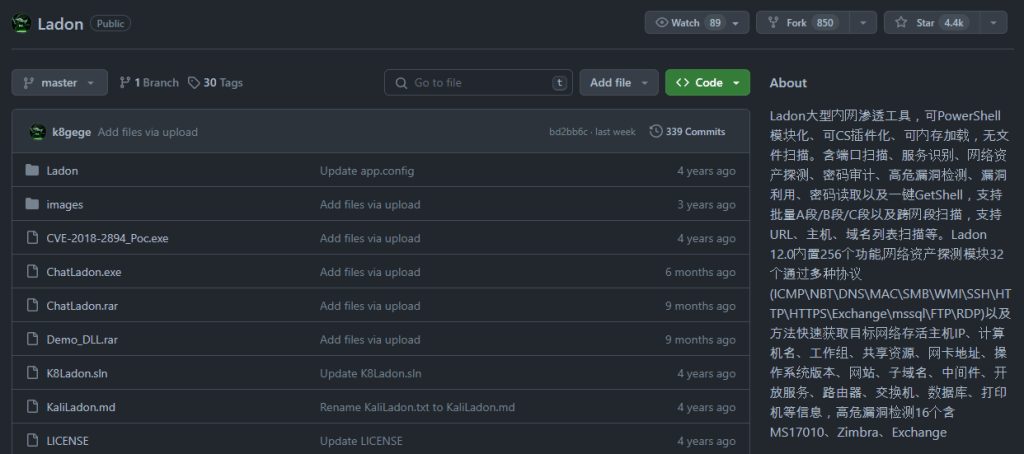Click the Fork icon
Screen dimensions: 1024x454
point(773,23)
